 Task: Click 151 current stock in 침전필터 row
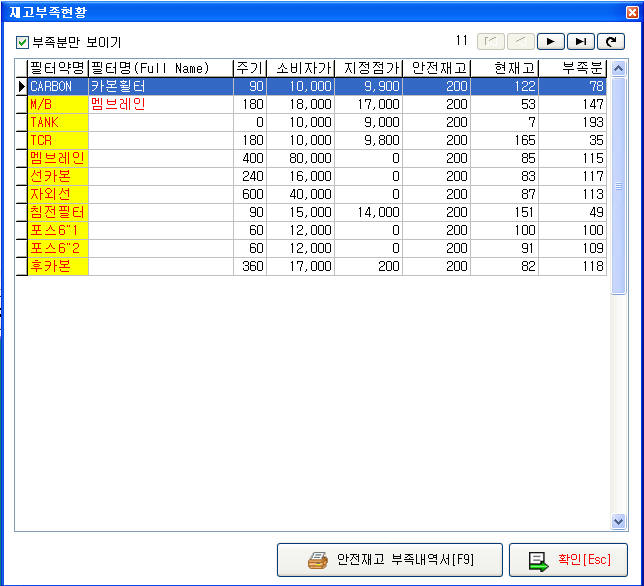(x=505, y=212)
